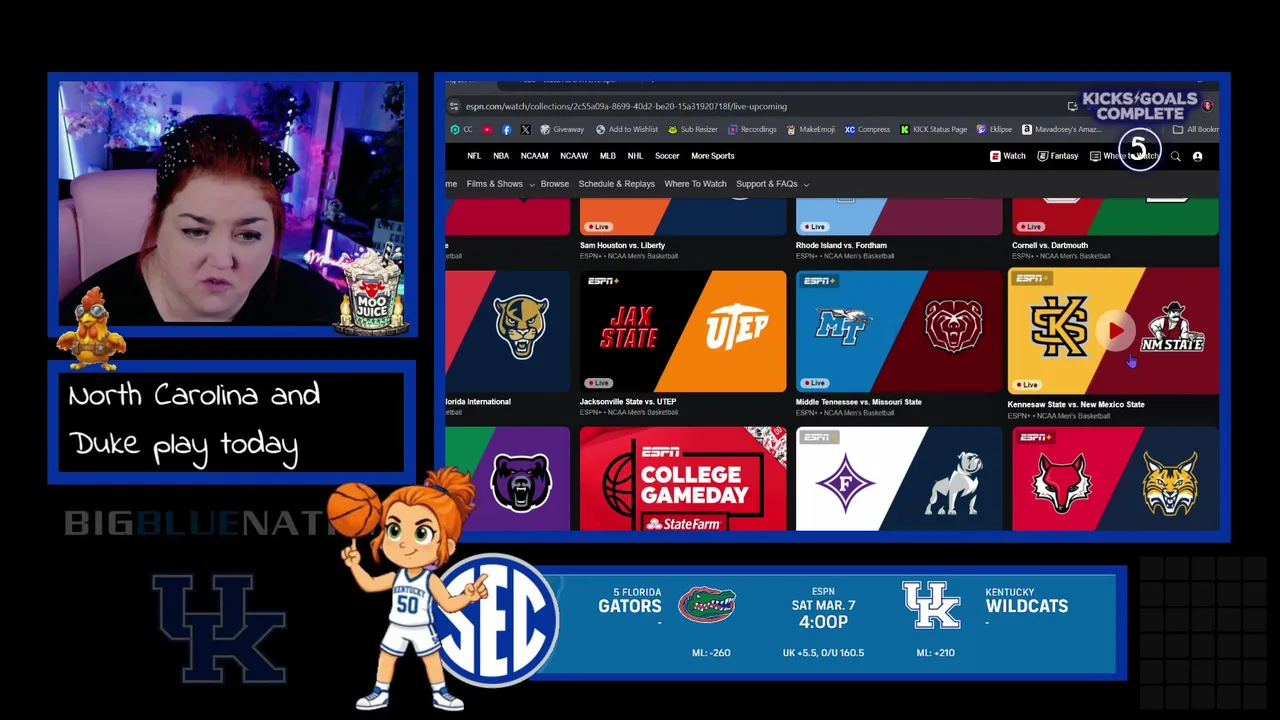Open the Florida International game thumbnail
The image size is (1280, 720).
point(508,331)
